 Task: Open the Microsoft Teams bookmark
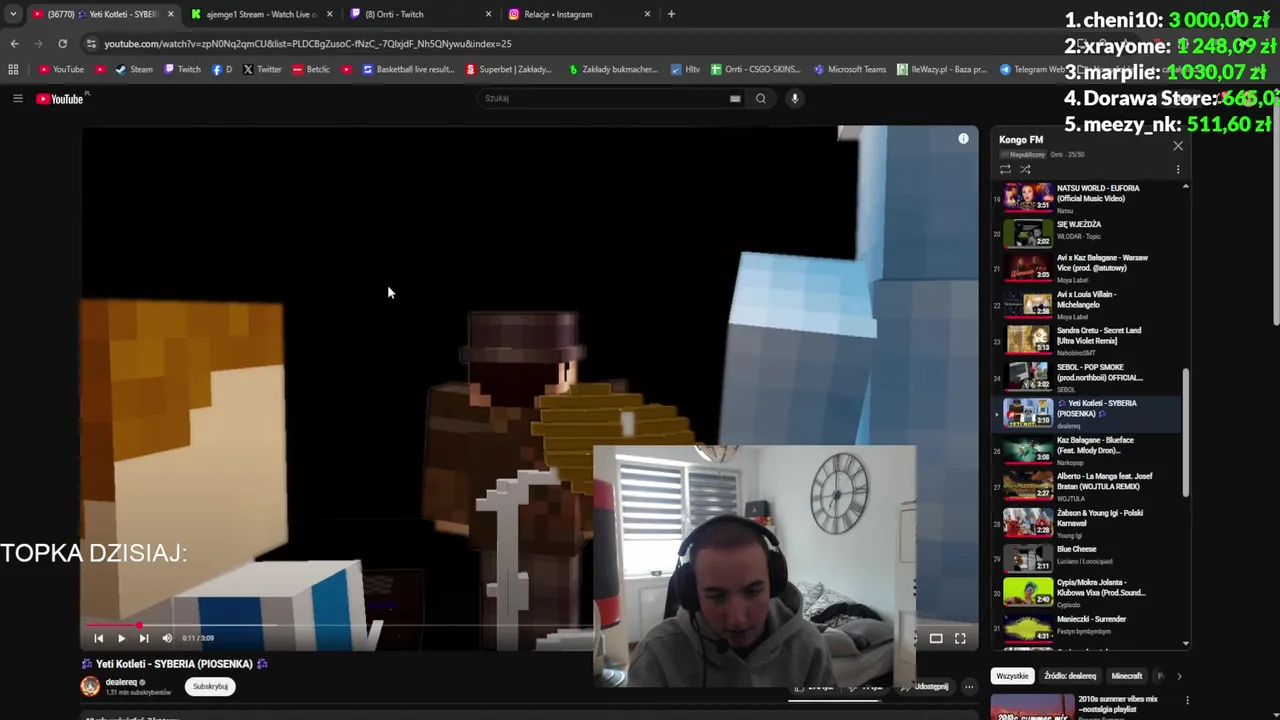(x=850, y=69)
